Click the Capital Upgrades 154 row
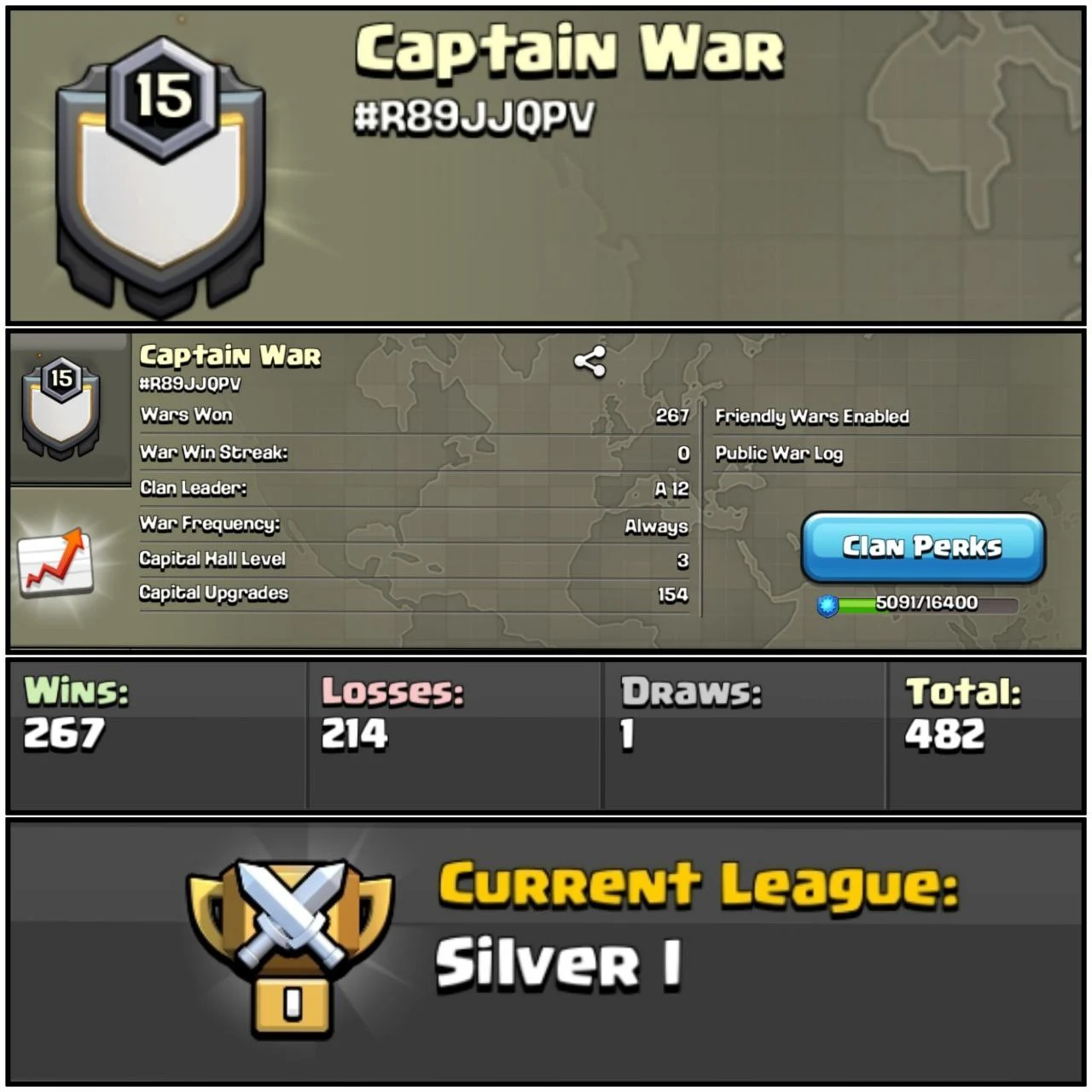 415,594
